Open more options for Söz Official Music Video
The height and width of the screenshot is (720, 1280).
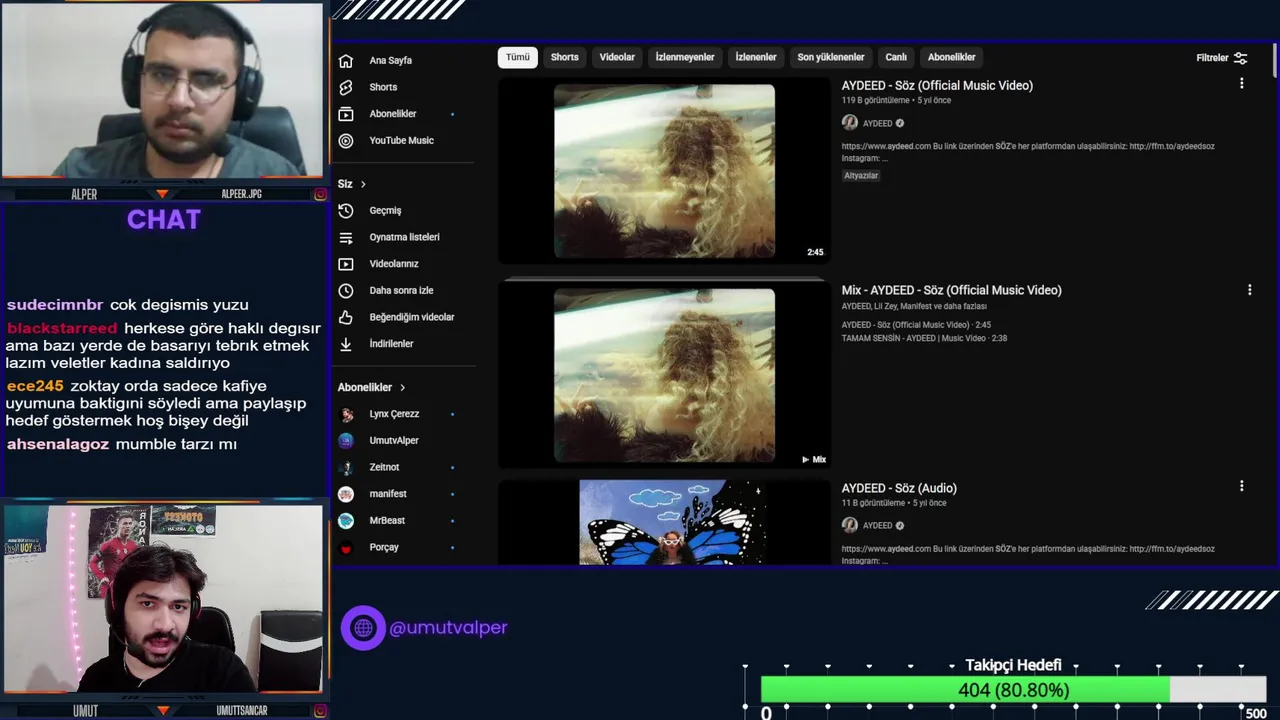click(x=1242, y=84)
